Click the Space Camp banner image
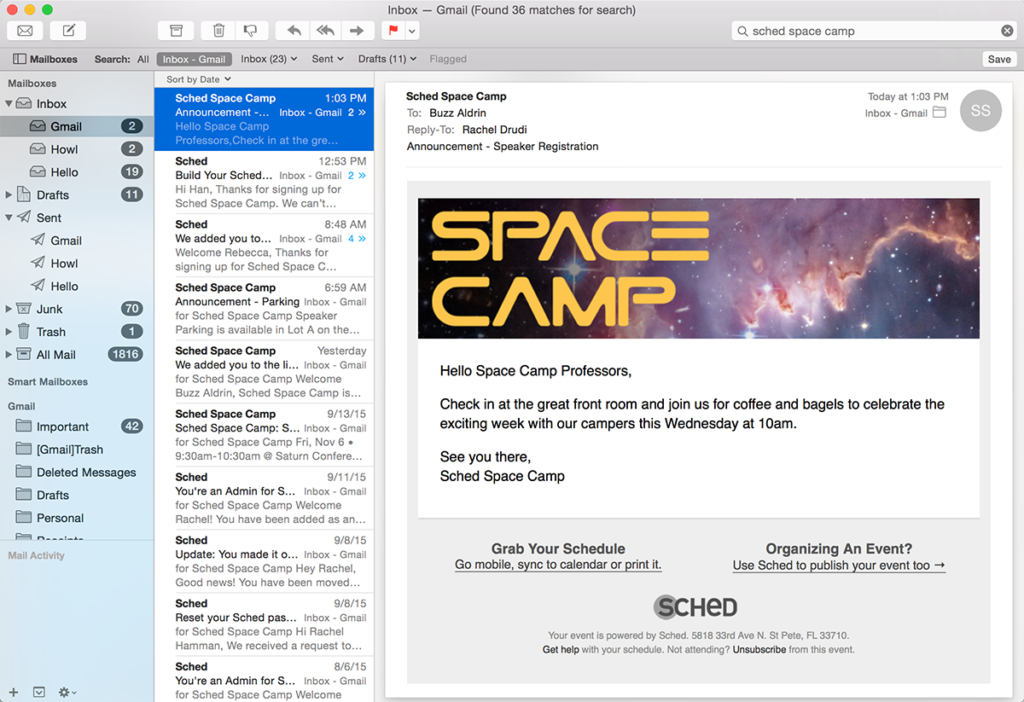 pos(698,268)
